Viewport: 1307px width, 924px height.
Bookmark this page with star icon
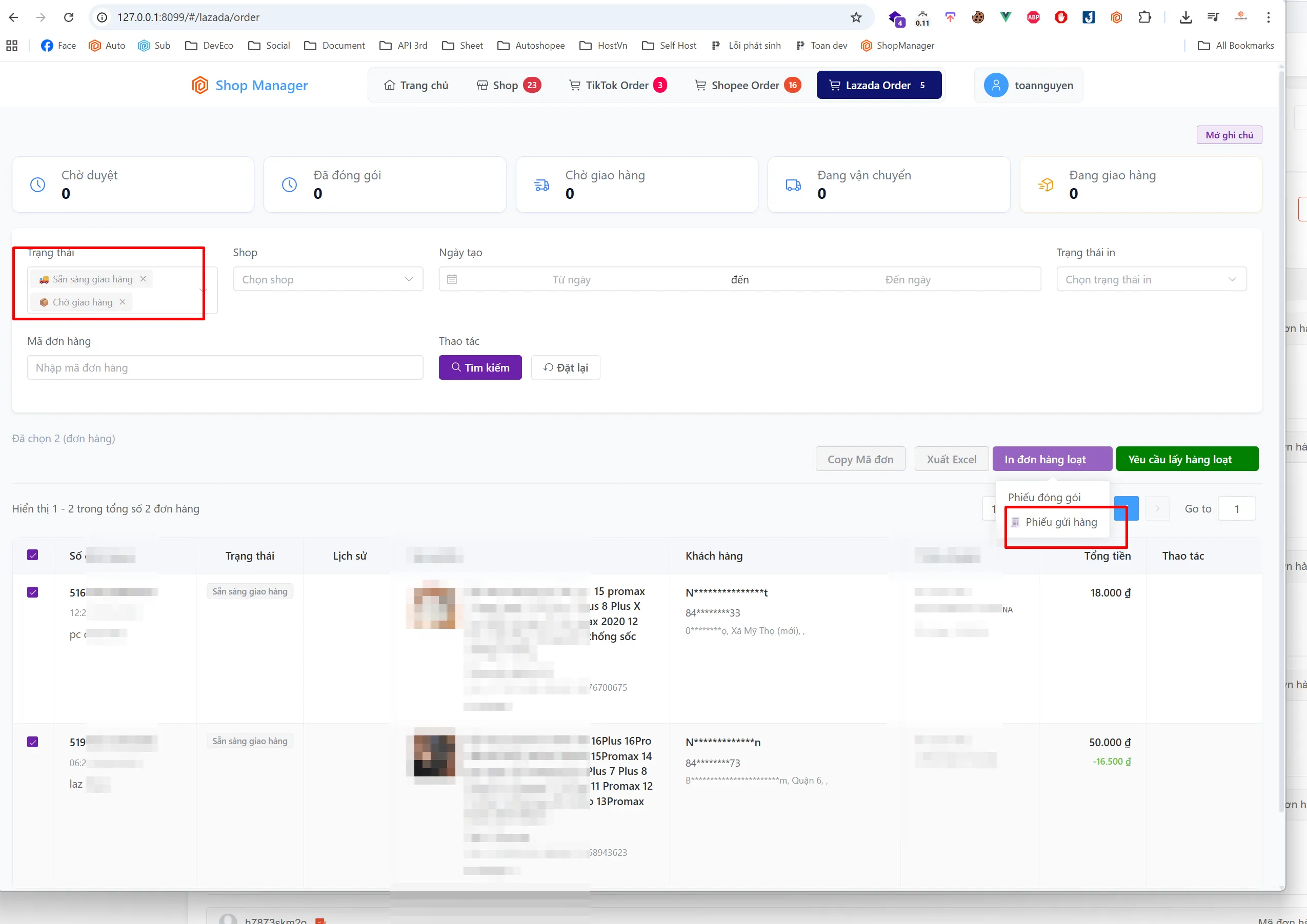coord(856,17)
